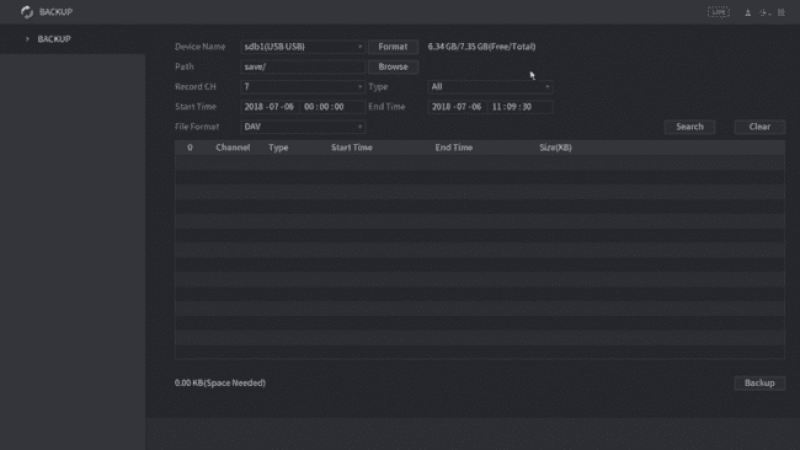Open the File Format dropdown showing DAV
800x450 pixels.
(x=303, y=127)
